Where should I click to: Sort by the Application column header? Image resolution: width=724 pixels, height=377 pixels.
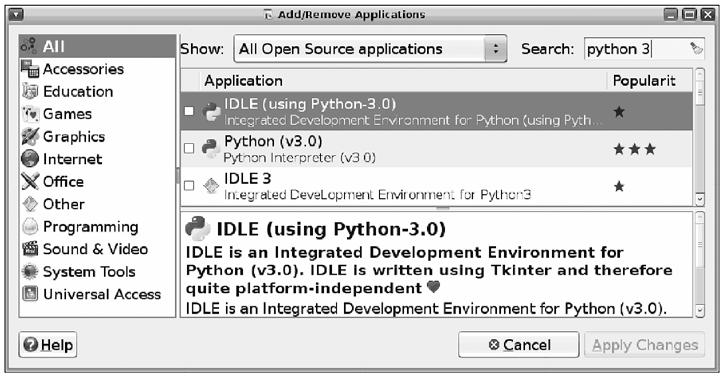(403, 81)
